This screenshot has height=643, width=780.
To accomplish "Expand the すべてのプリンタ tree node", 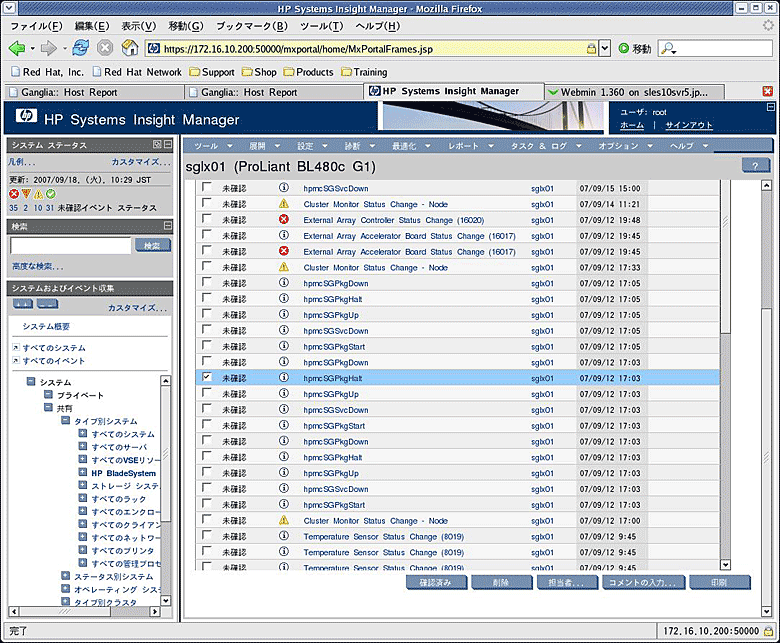I will click(83, 550).
